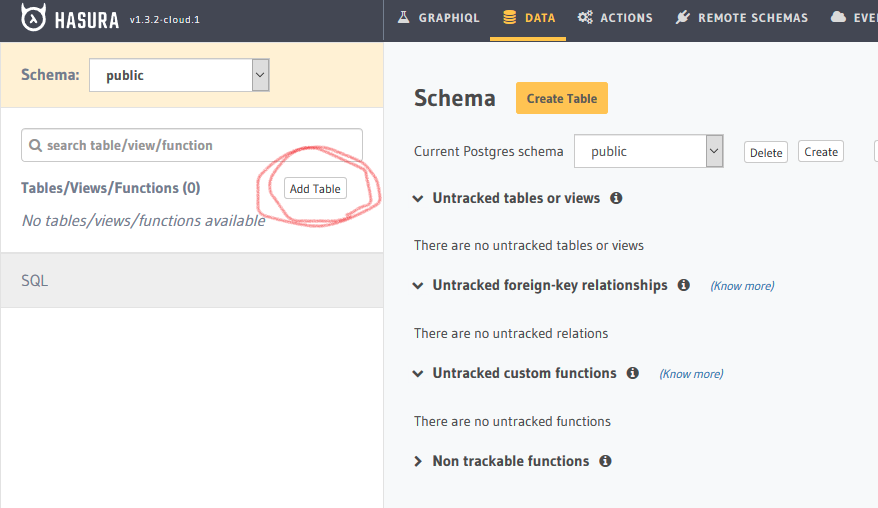The image size is (878, 508).
Task: Collapse the Untracked custom functions section
Action: 418,374
